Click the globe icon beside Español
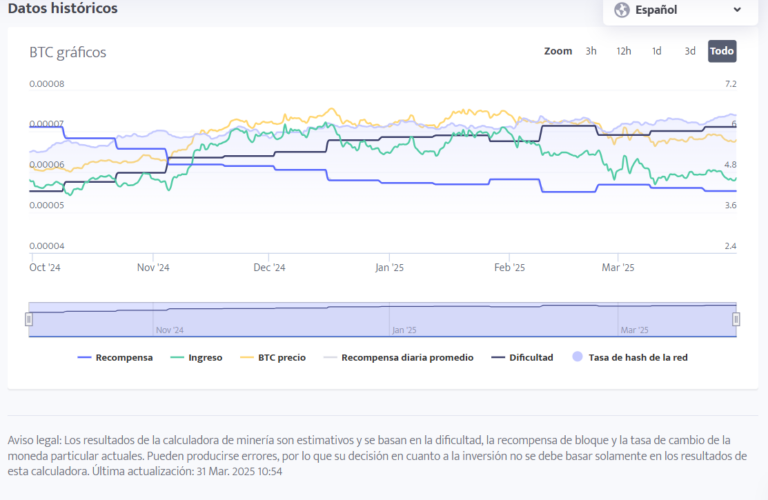This screenshot has width=768, height=500. (622, 10)
